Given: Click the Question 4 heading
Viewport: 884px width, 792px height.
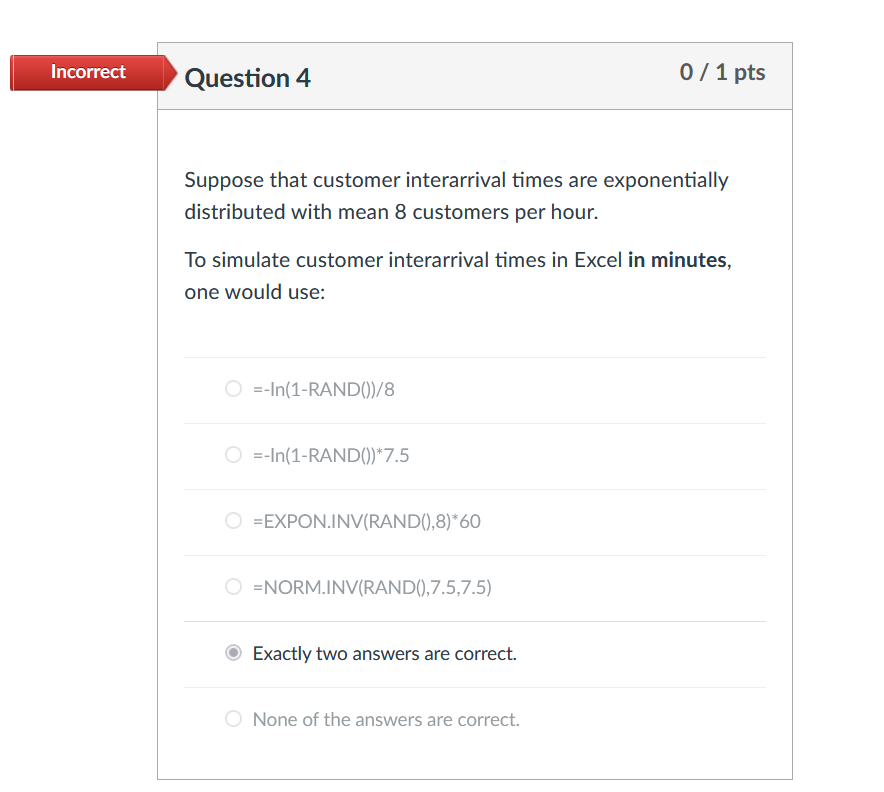Looking at the screenshot, I should tap(247, 78).
